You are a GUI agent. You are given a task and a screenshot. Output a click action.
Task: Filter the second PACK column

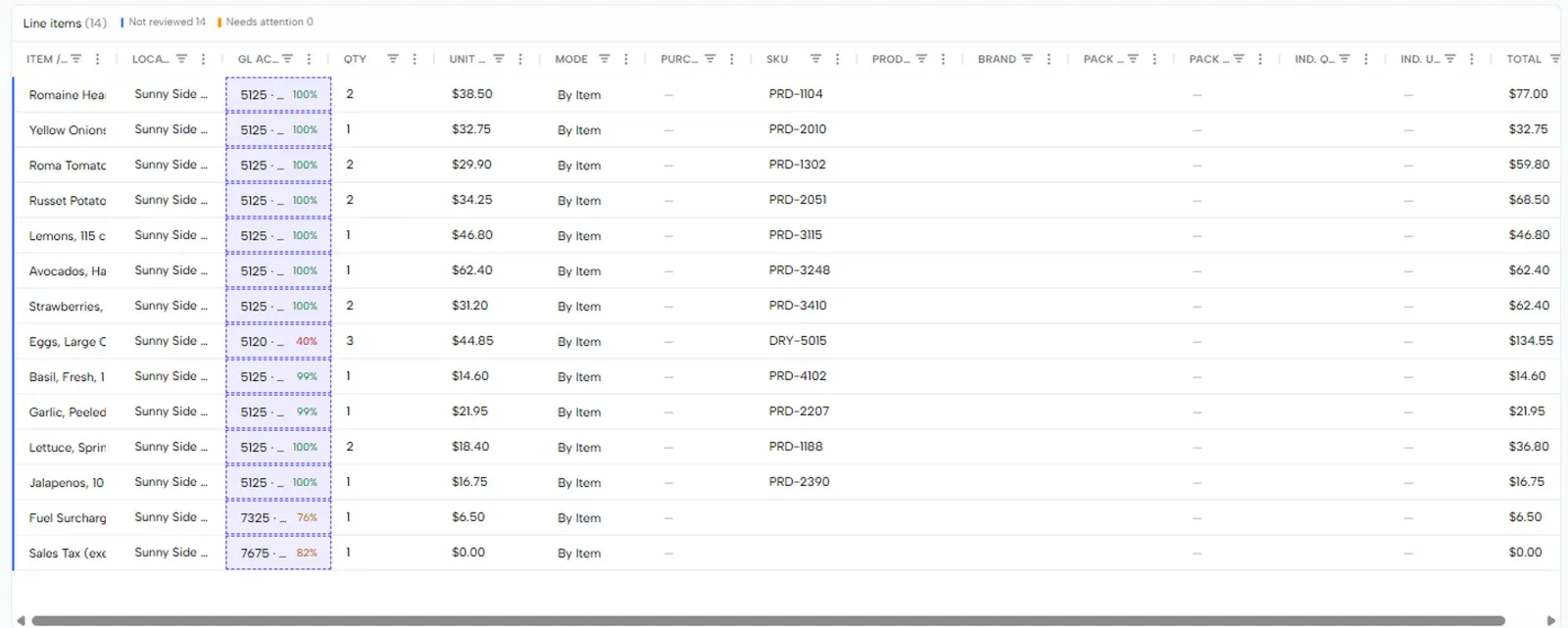pos(1239,59)
